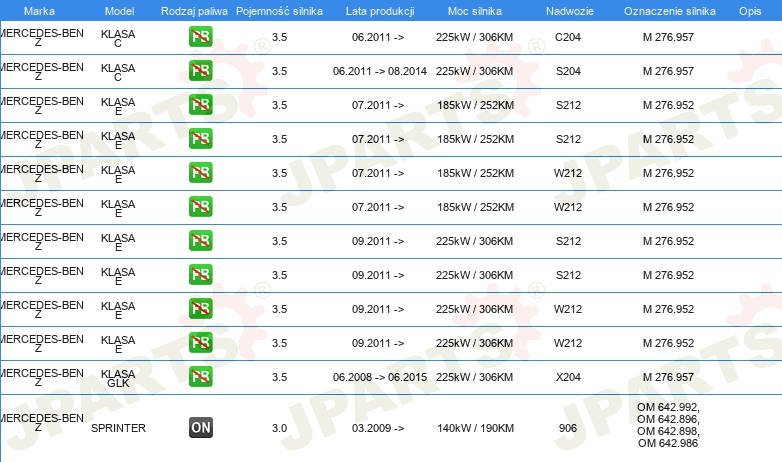Click the petrol PB icon in the C204 row
The height and width of the screenshot is (462, 782).
[200, 36]
